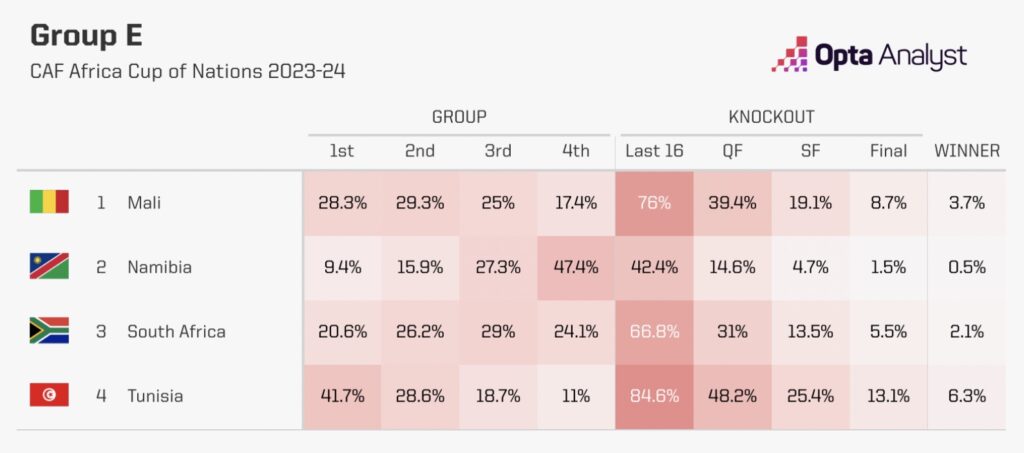Screen dimensions: 1024x453
Task: Click the KNOCKOUT section heading
Action: (x=771, y=117)
